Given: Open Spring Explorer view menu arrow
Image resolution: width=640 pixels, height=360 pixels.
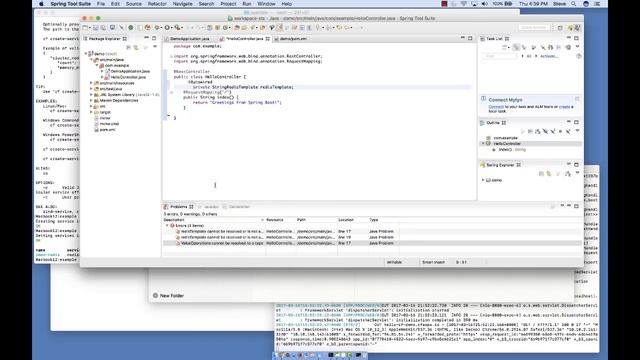Looking at the screenshot, I should tap(578, 173).
